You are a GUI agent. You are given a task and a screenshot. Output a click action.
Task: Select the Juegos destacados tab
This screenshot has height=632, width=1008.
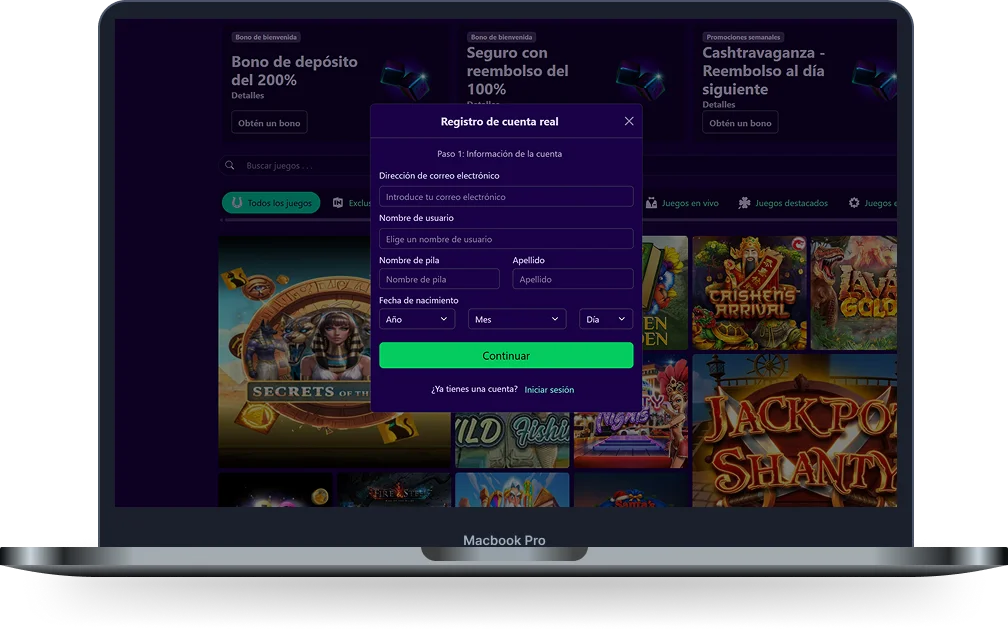pos(782,203)
